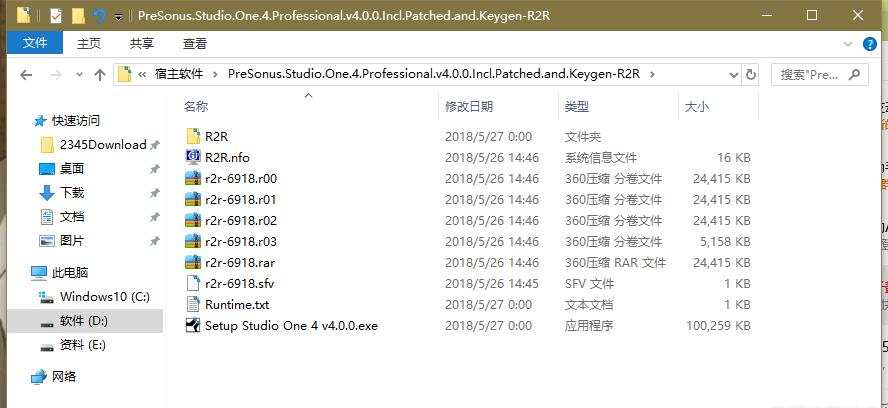Sort by the 大小 column header
Viewport: 888px width, 408px height.
(x=718, y=107)
